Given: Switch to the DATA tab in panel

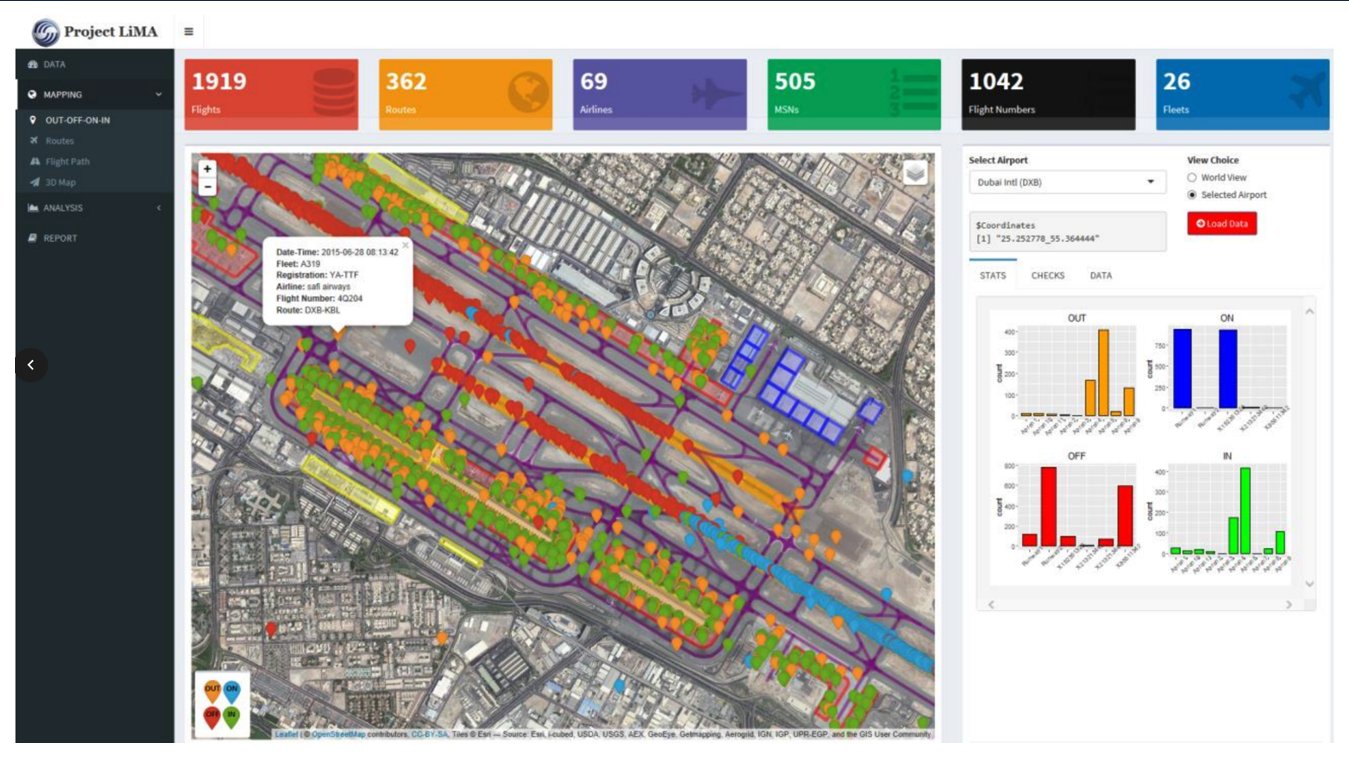Looking at the screenshot, I should 1100,275.
